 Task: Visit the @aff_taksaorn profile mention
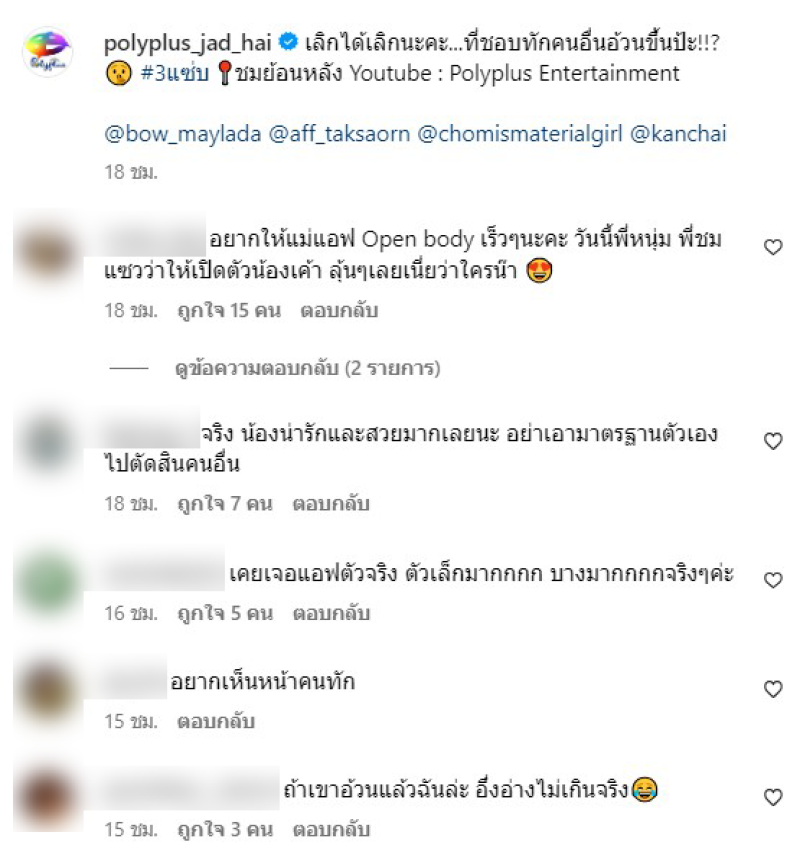(339, 134)
